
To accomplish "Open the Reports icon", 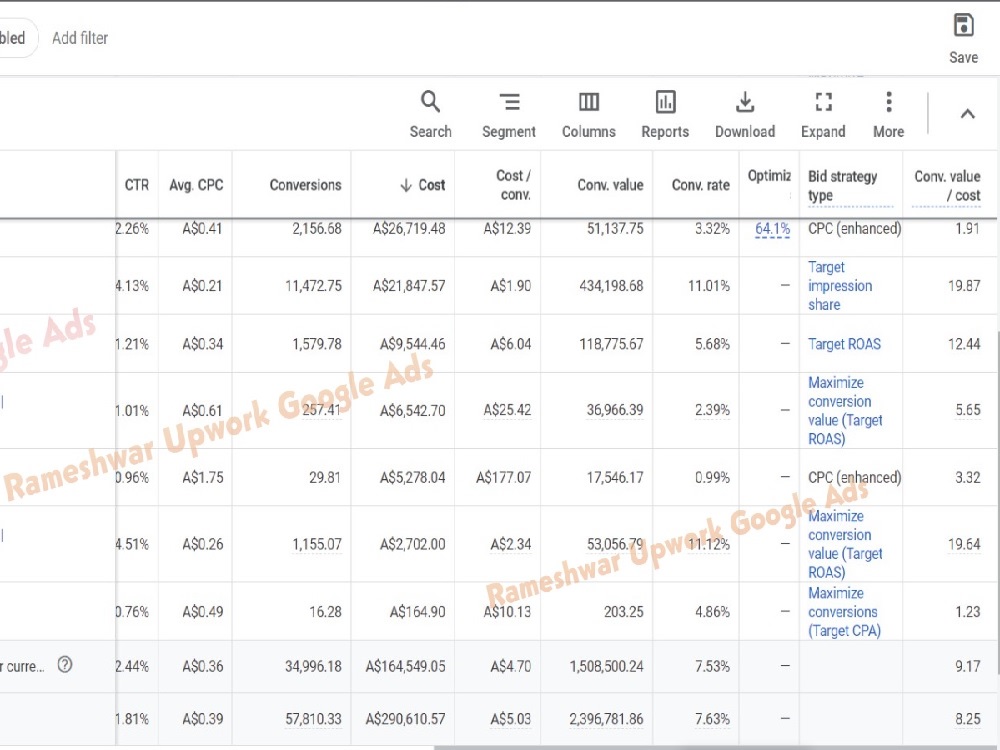I will pyautogui.click(x=665, y=114).
